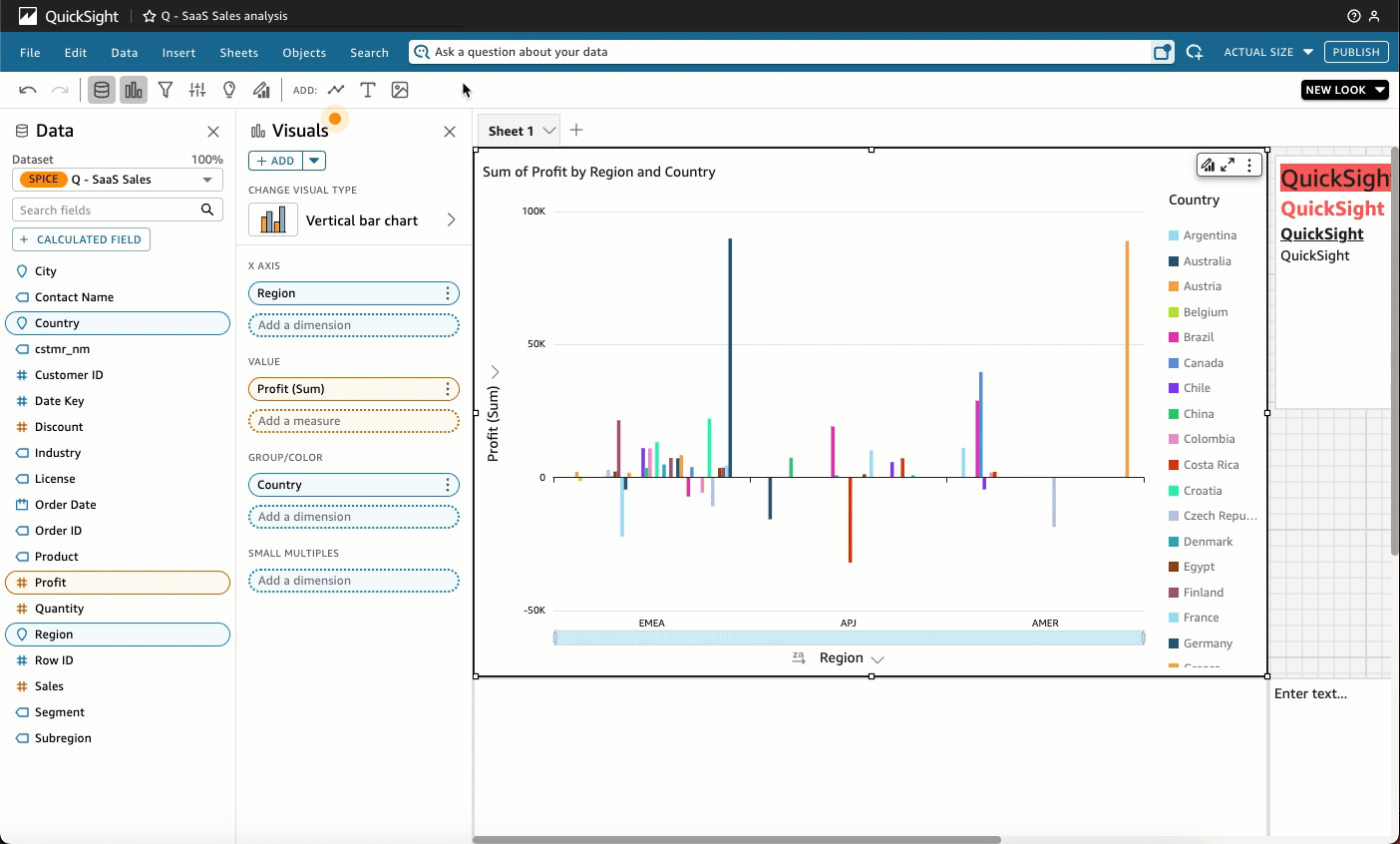
Task: Maximize the chart visual
Action: 1228,166
